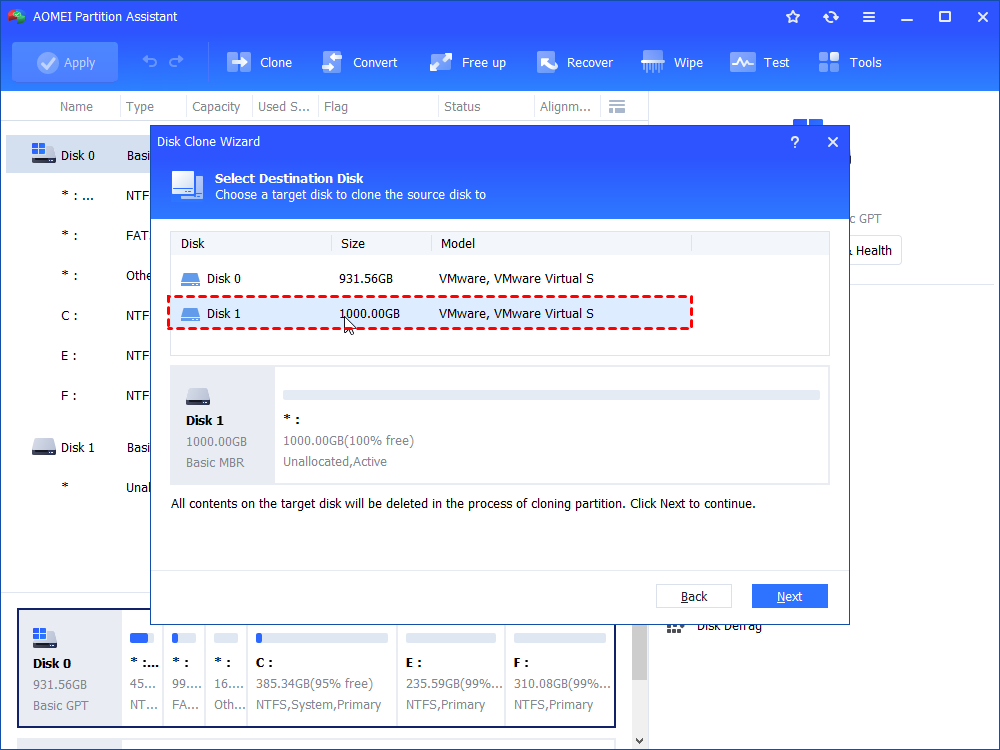Image resolution: width=1000 pixels, height=750 pixels.
Task: Click the horizontal scrollbar at the bottom
Action: [300, 741]
